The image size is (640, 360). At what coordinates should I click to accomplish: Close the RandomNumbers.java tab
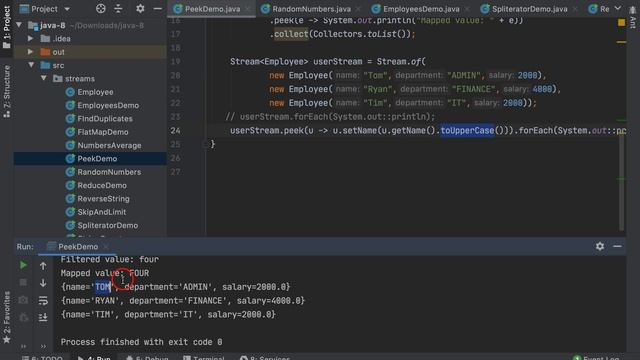coord(358,9)
